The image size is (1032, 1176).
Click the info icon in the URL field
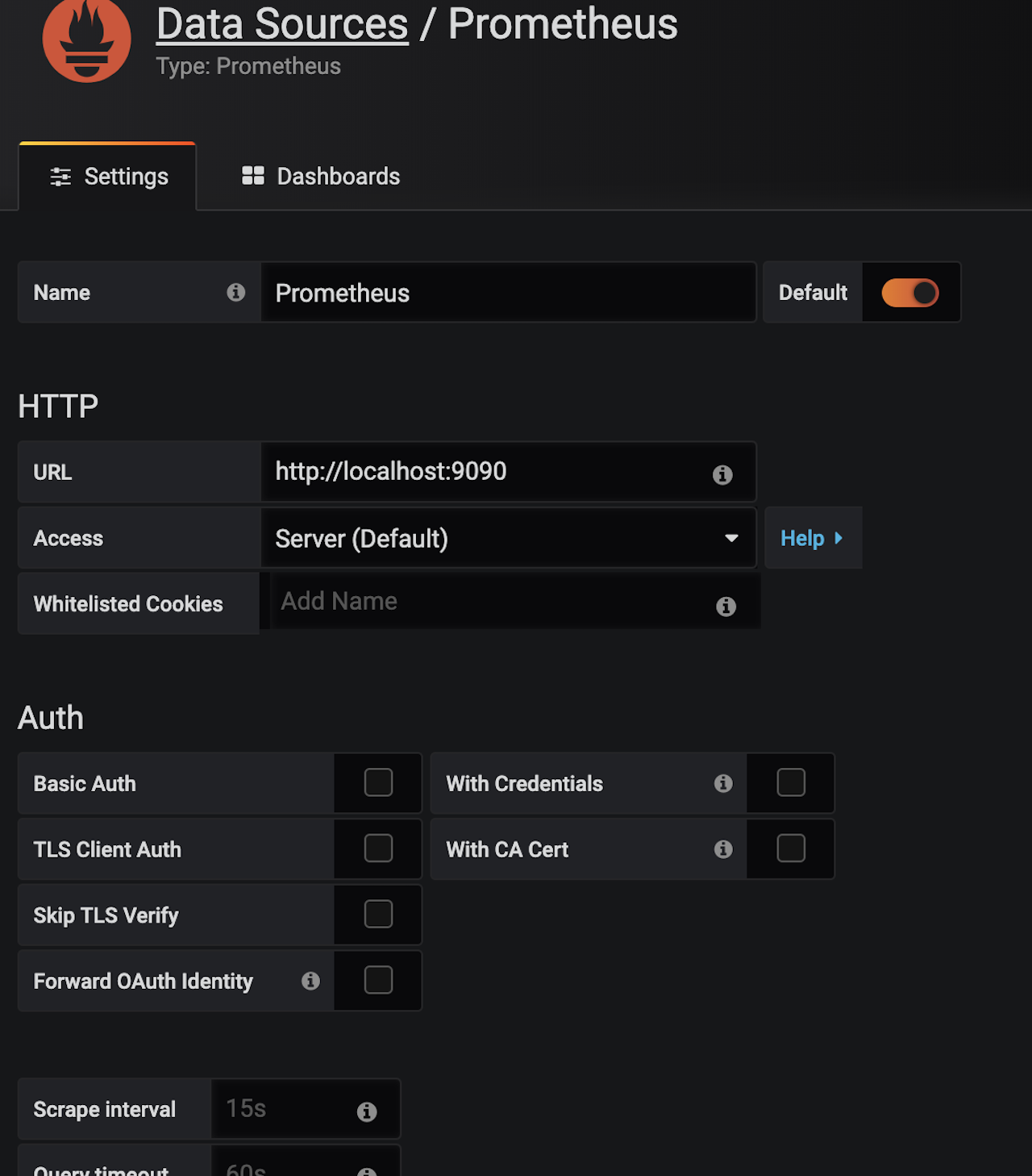tap(722, 474)
